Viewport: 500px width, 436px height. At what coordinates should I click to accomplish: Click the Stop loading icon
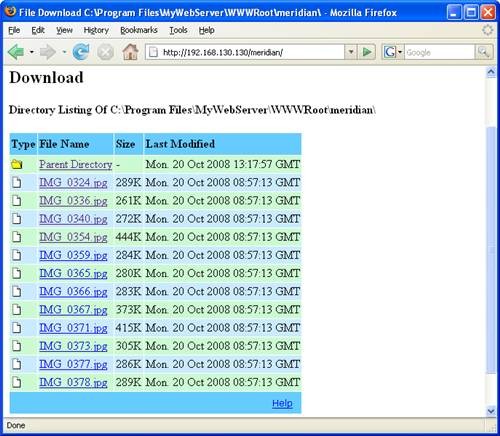tap(105, 52)
